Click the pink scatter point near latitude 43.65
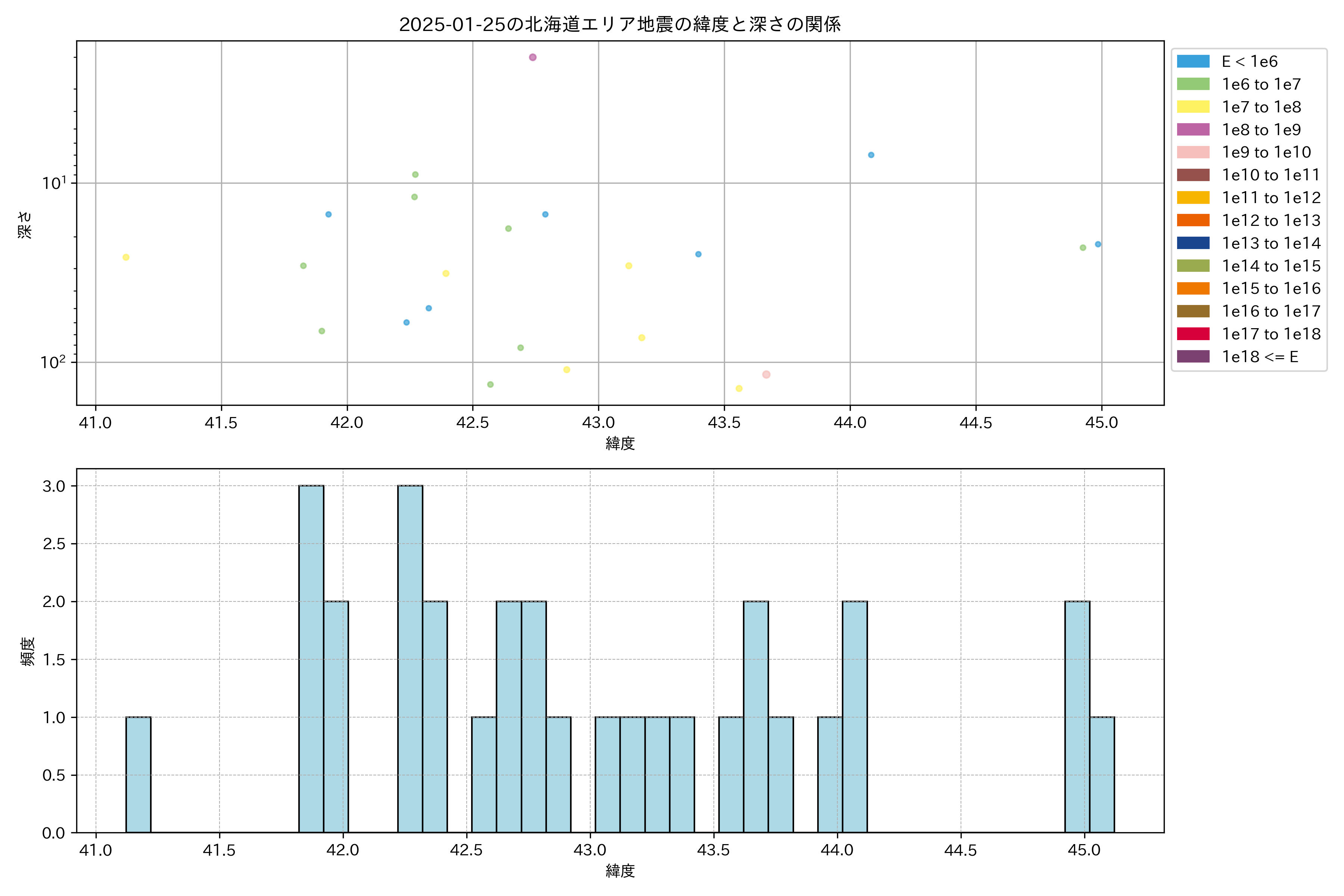Screen dimensions: 1344x896 766,375
